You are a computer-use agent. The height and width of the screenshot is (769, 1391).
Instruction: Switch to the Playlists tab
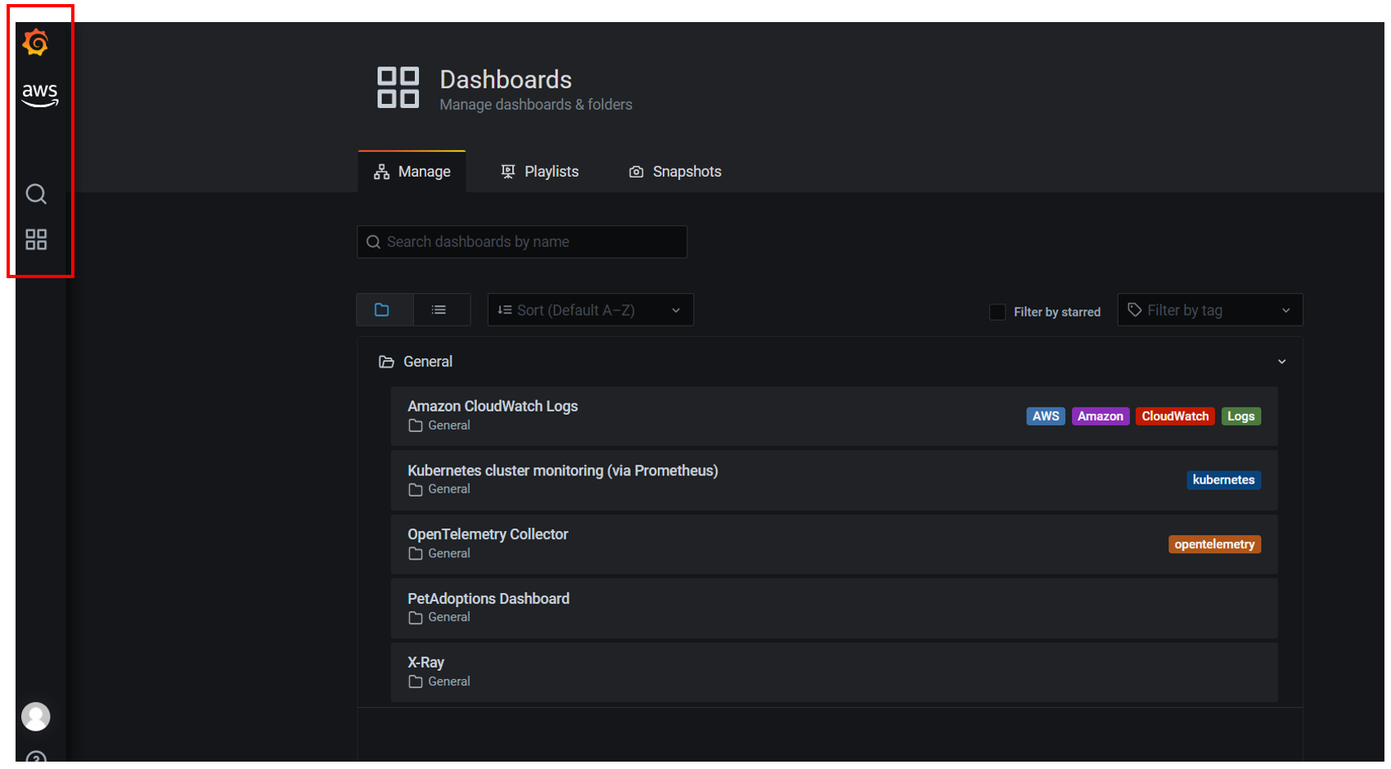pyautogui.click(x=540, y=172)
